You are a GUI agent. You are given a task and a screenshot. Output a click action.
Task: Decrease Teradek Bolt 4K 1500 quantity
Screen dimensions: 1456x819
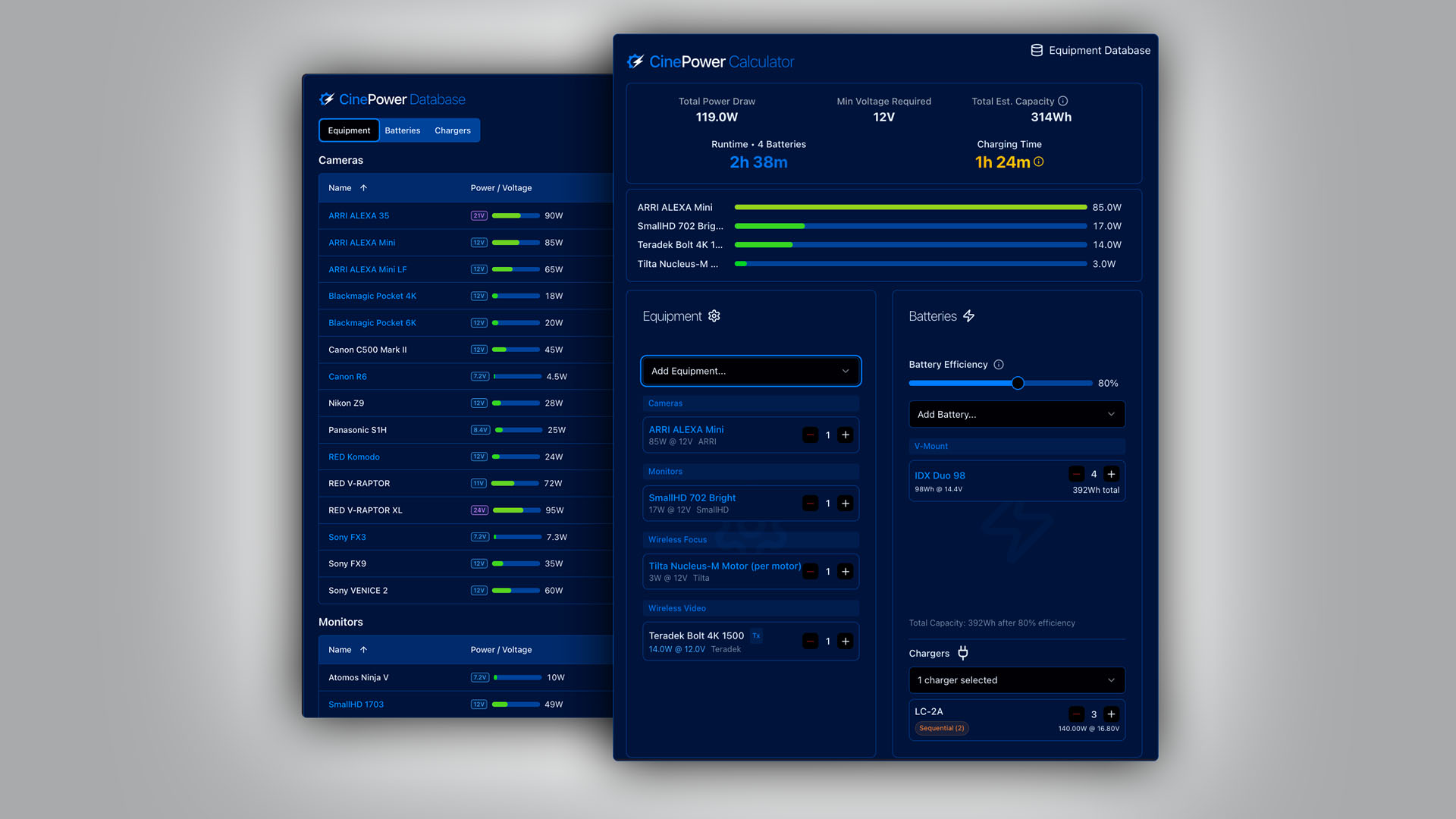[810, 642]
